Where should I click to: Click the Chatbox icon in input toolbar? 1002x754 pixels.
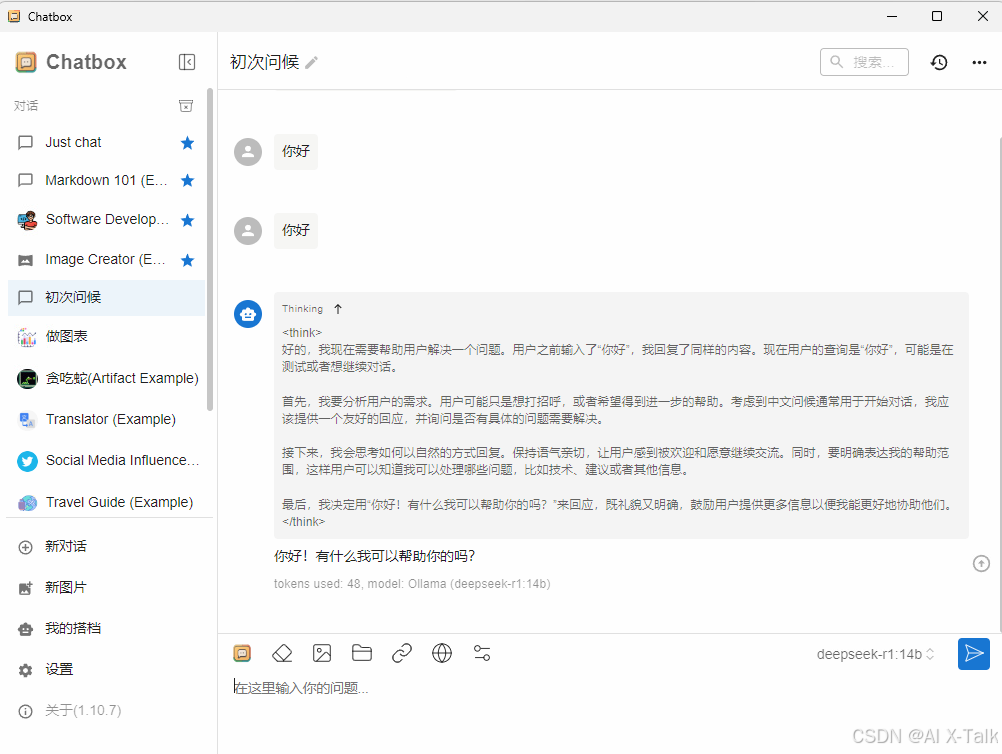pyautogui.click(x=242, y=653)
